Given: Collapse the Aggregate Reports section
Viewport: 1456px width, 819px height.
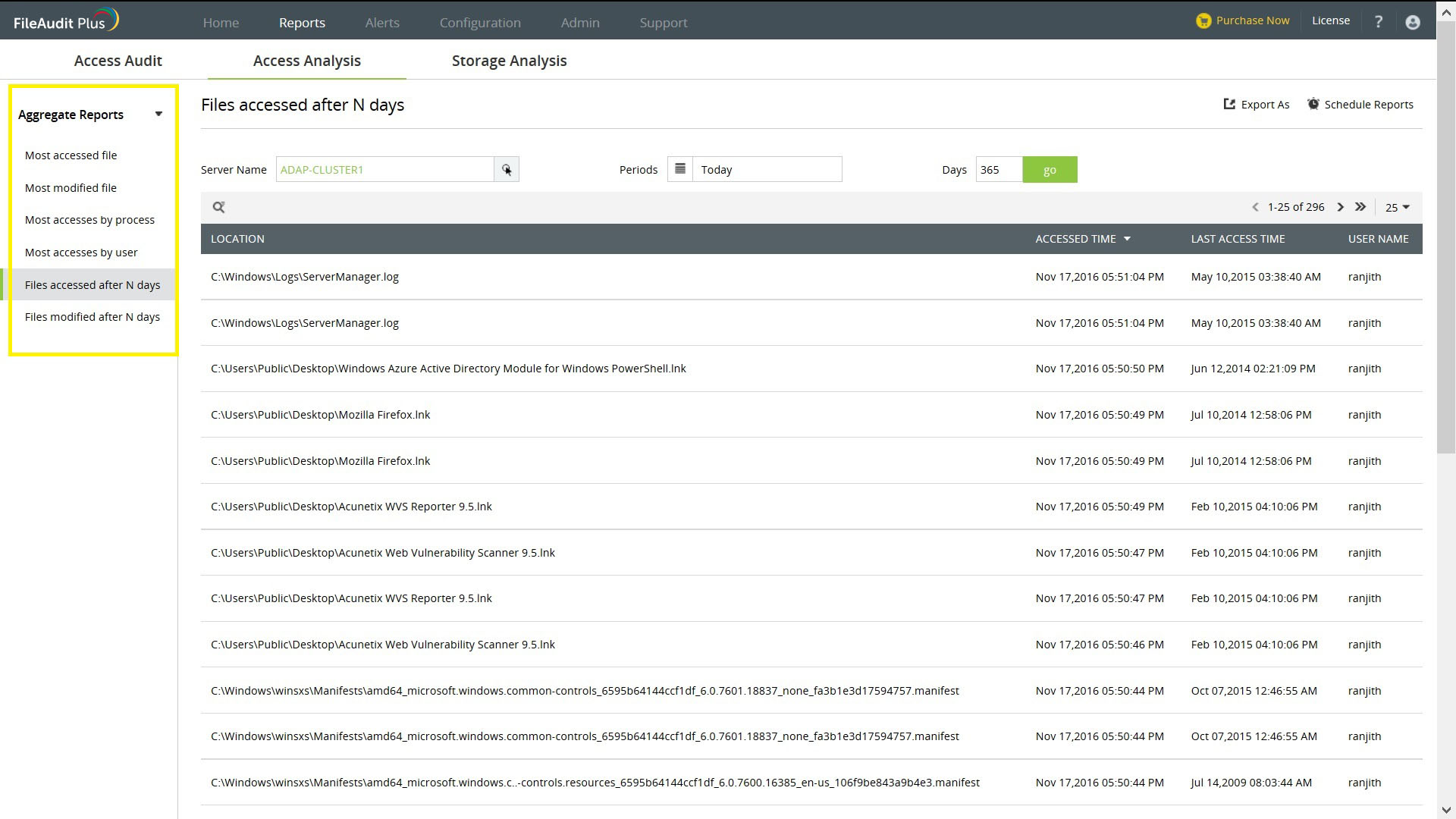Looking at the screenshot, I should [158, 115].
